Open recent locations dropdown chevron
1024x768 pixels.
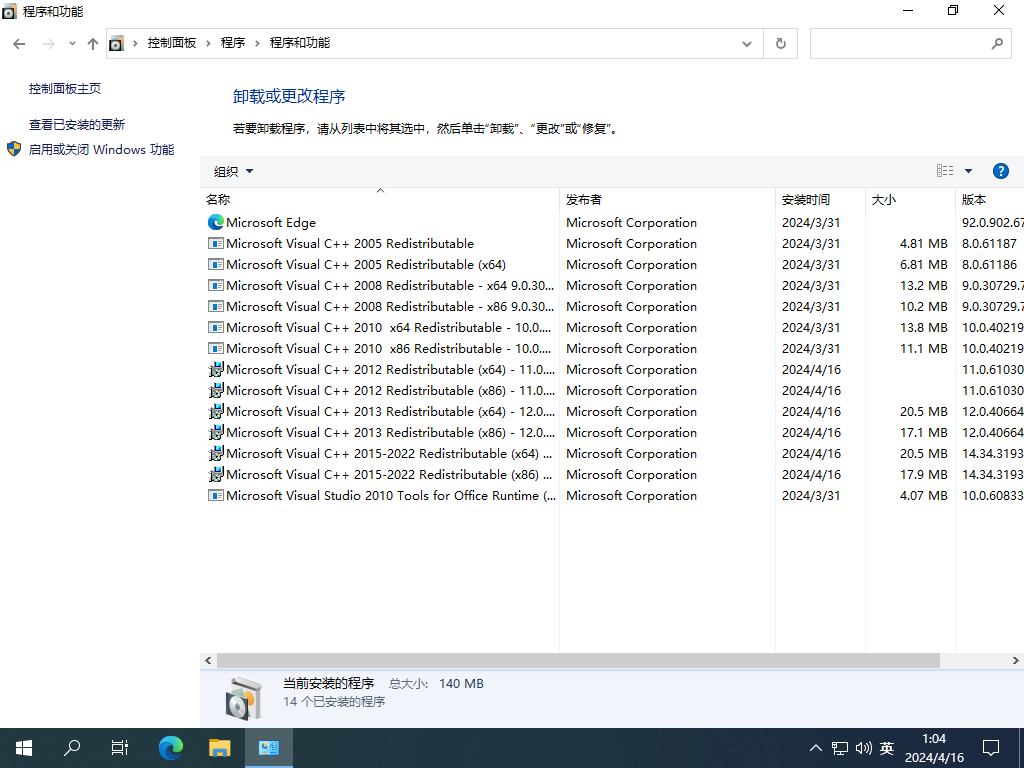pyautogui.click(x=72, y=44)
